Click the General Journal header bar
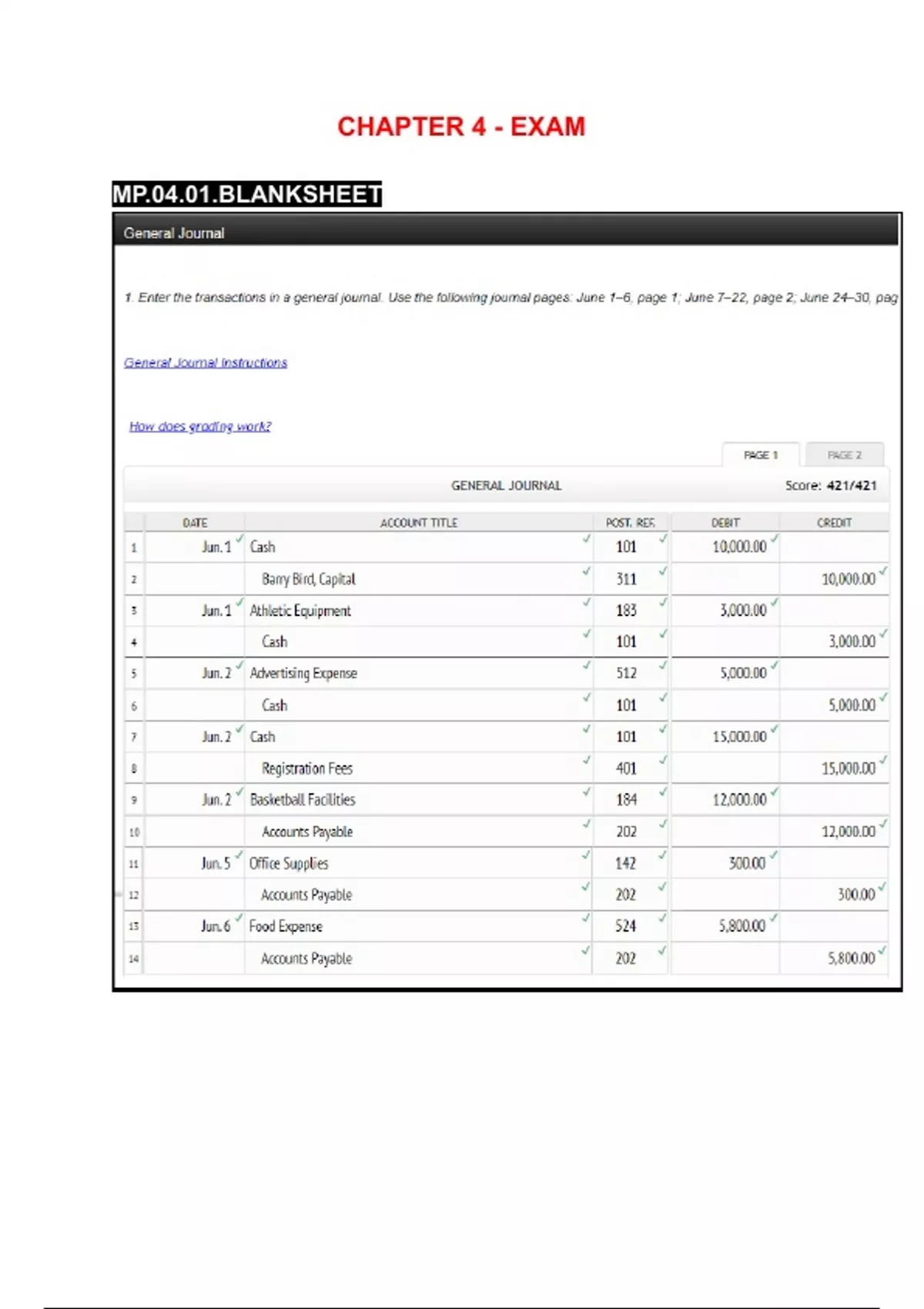The image size is (924, 1309). [x=507, y=233]
